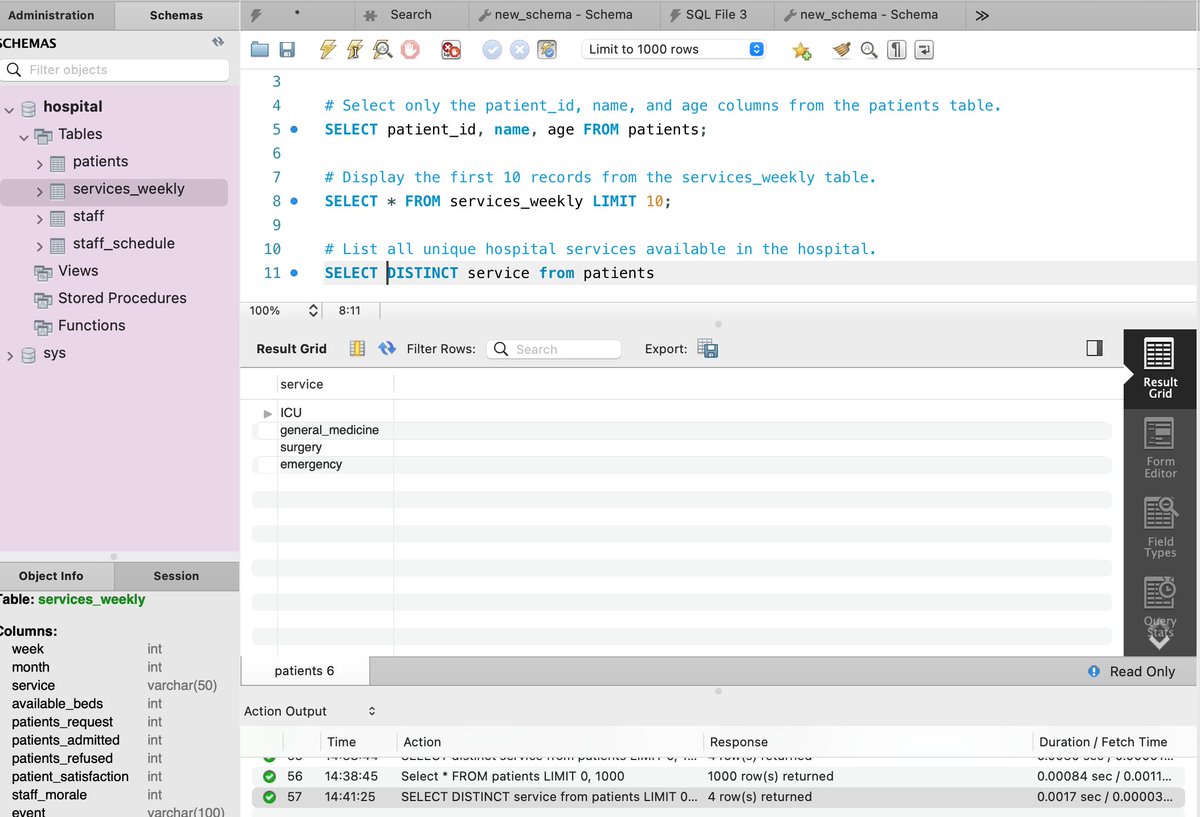This screenshot has width=1200, height=817.
Task: Save the script with the floppy disk icon
Action: coord(287,49)
